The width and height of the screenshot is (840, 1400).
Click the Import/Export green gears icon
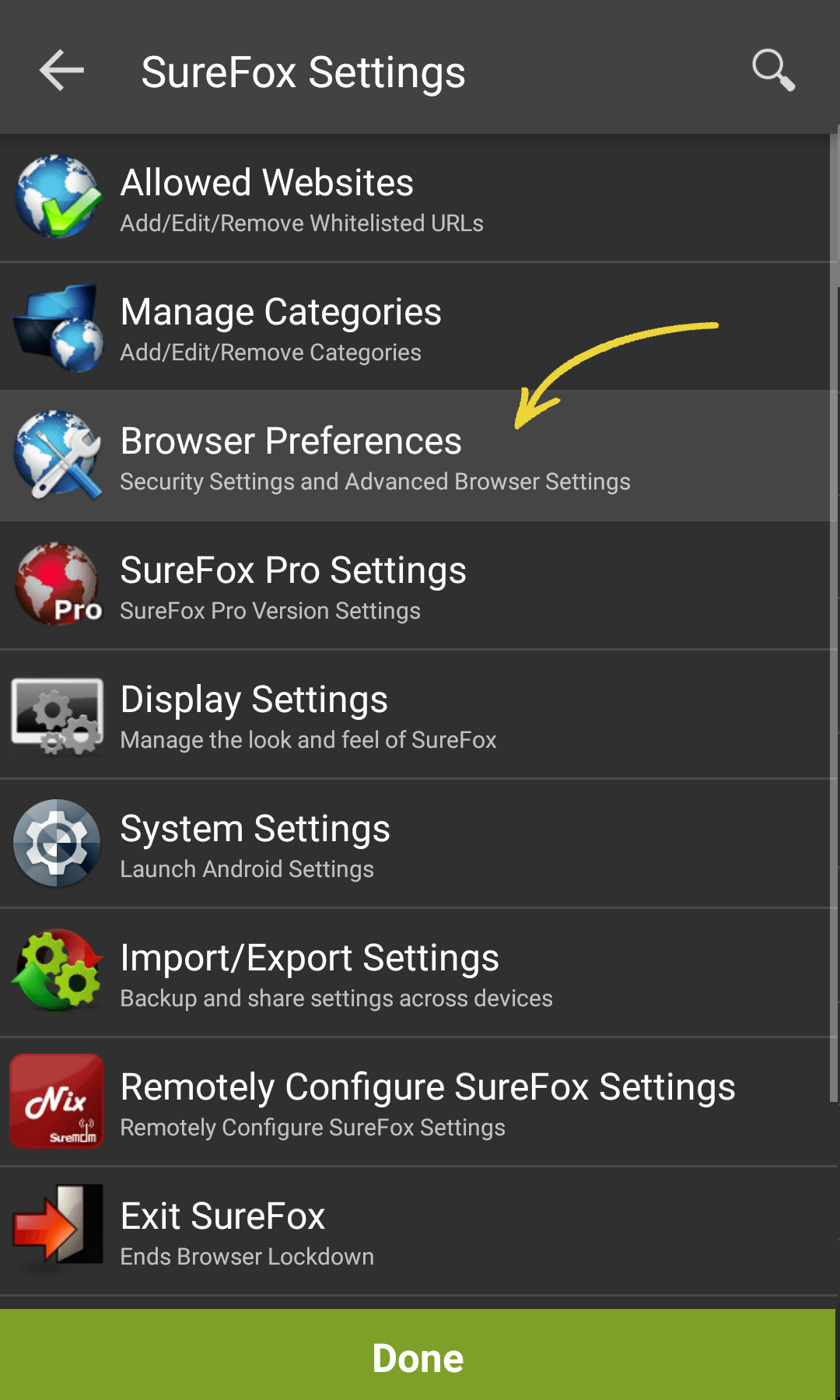tap(58, 971)
